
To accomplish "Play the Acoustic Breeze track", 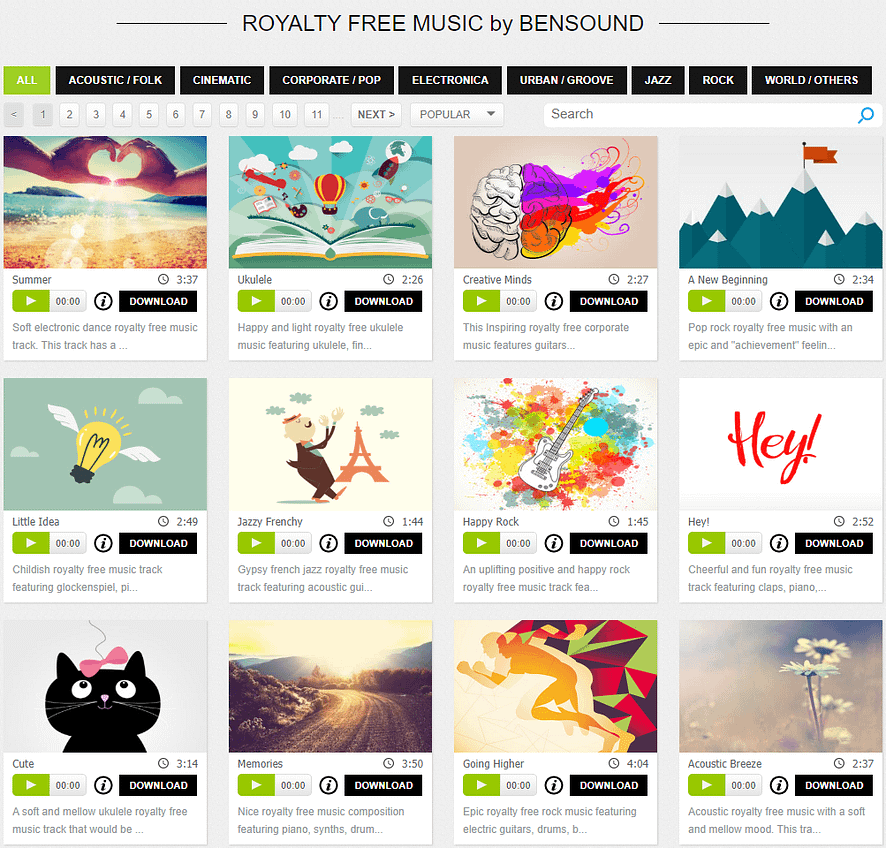I will click(706, 785).
